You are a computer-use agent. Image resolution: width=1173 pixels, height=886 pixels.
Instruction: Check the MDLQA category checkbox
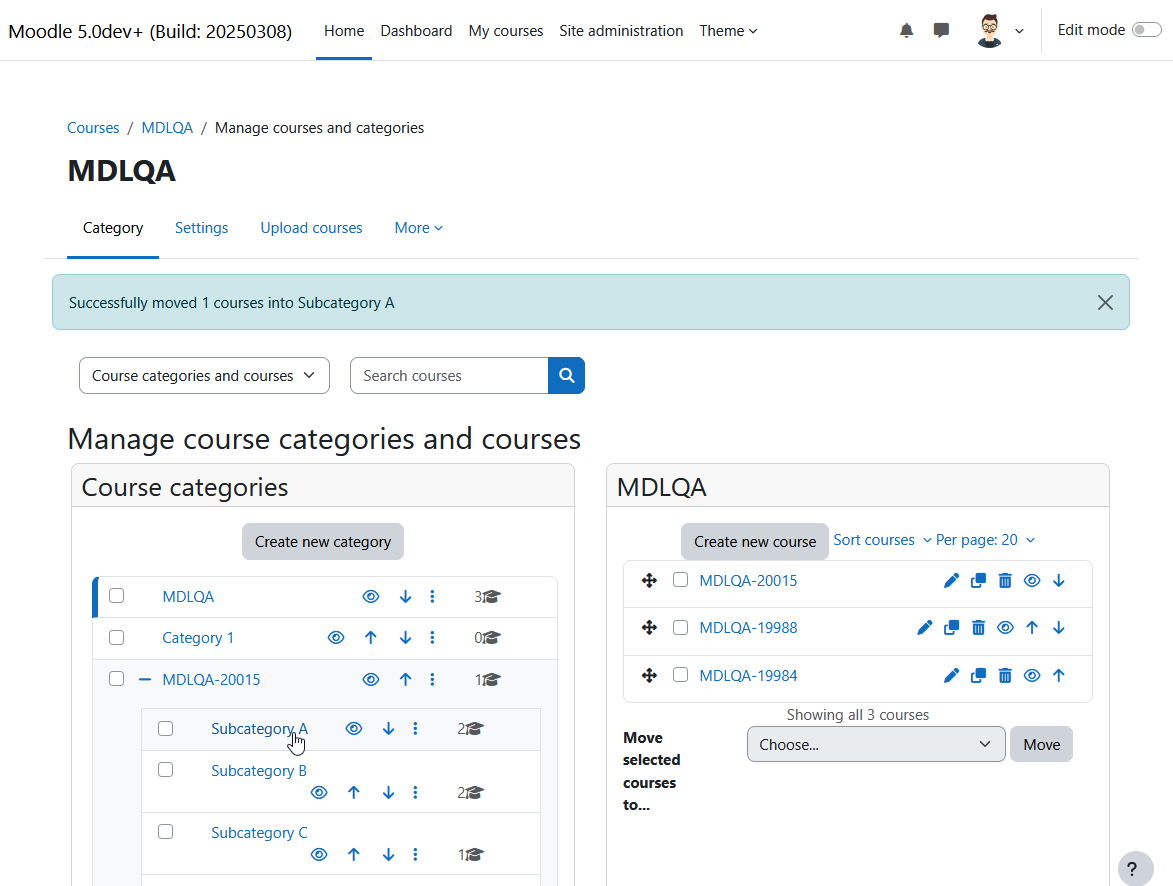click(x=117, y=596)
